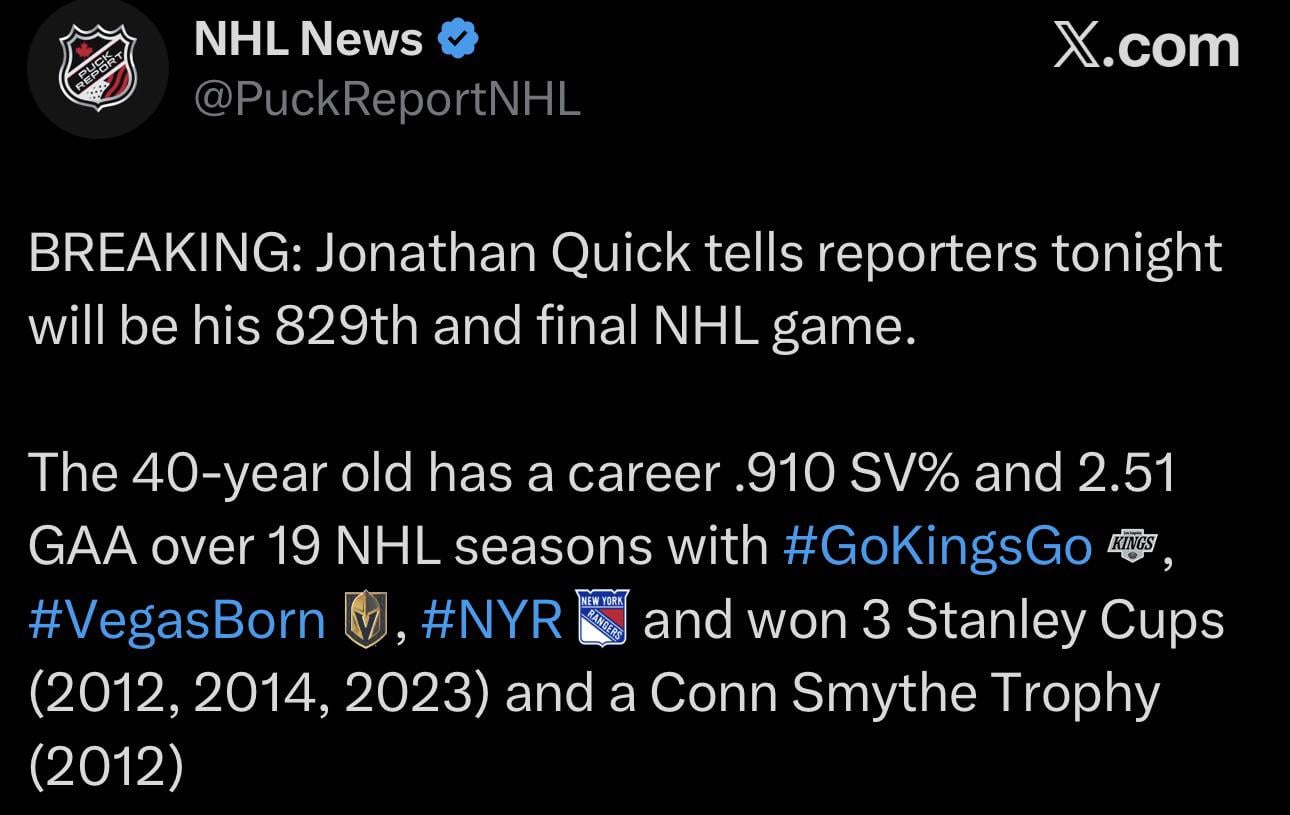Click the blue verified checkmark badge
The height and width of the screenshot is (815, 1290).
(x=460, y=40)
